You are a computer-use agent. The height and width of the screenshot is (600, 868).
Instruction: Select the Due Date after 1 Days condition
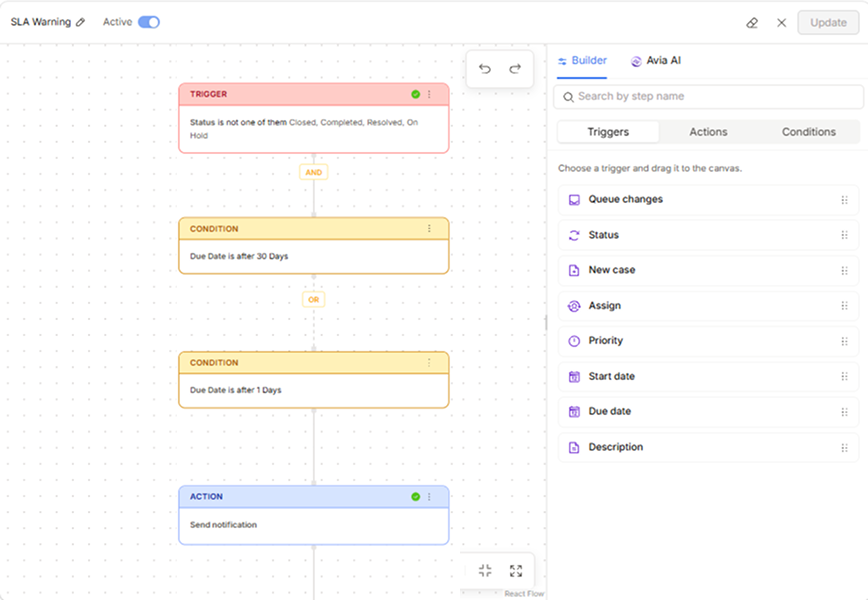pos(236,390)
